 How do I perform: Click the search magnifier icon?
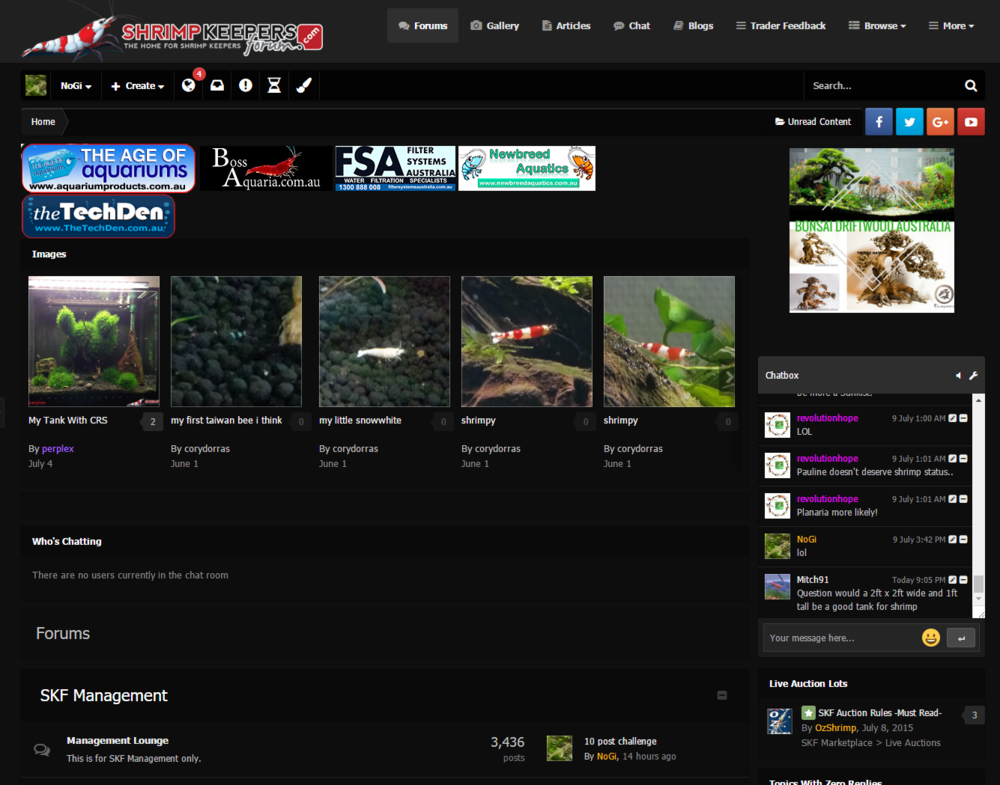[971, 85]
